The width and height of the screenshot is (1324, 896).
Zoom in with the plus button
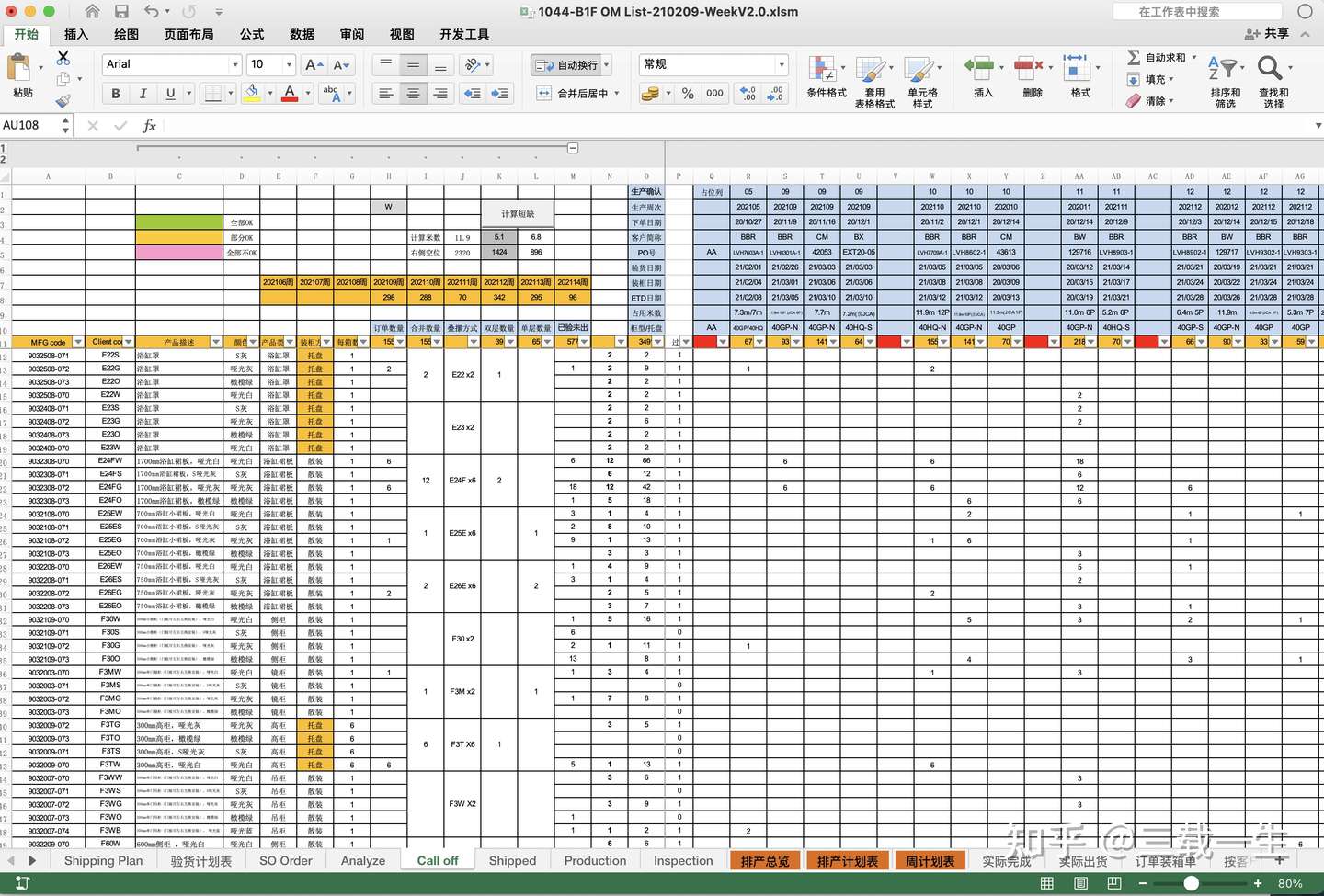coord(1258,883)
